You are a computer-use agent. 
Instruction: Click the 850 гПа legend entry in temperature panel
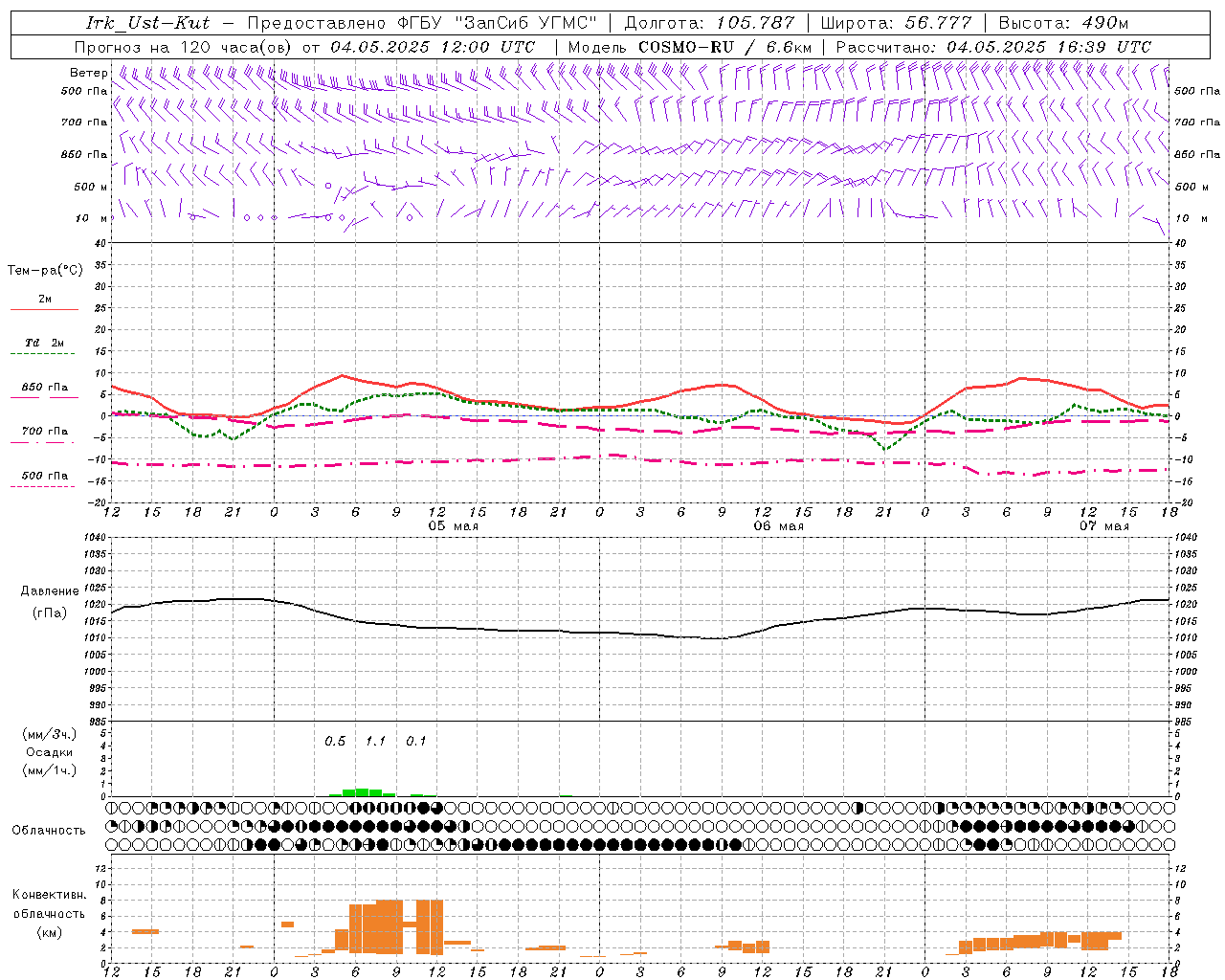tap(45, 388)
